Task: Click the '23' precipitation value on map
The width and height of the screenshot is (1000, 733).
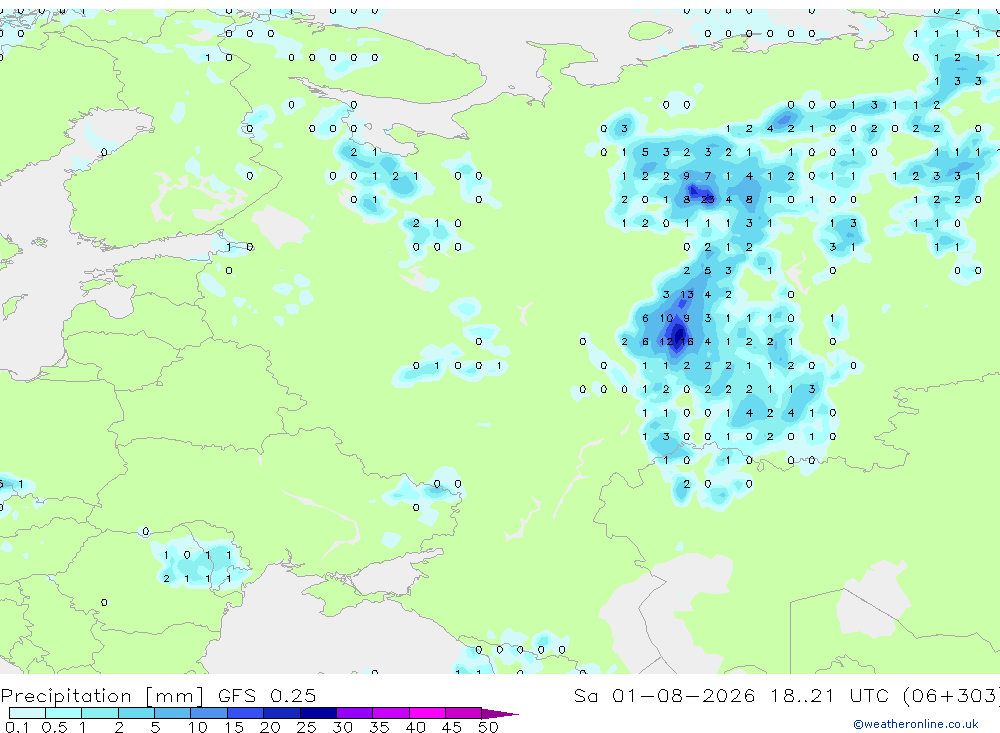Action: point(707,200)
